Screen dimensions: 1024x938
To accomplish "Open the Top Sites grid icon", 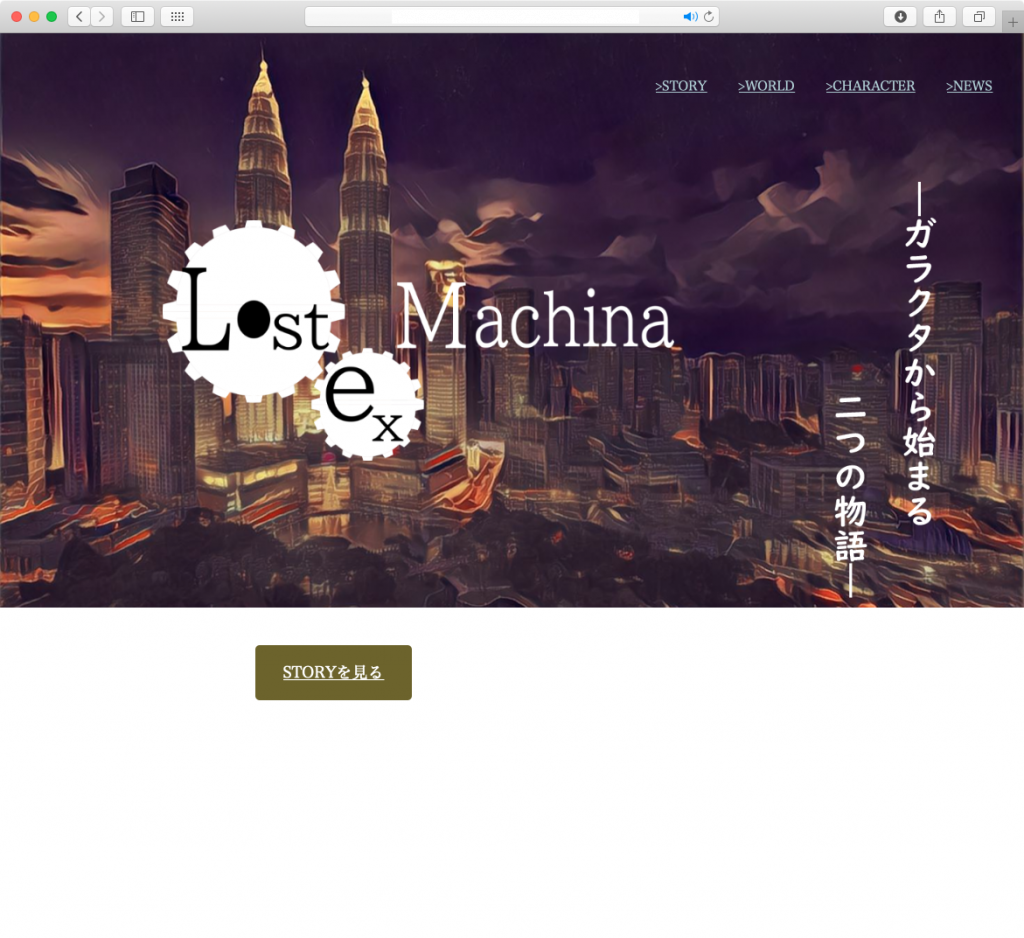I will coord(177,16).
